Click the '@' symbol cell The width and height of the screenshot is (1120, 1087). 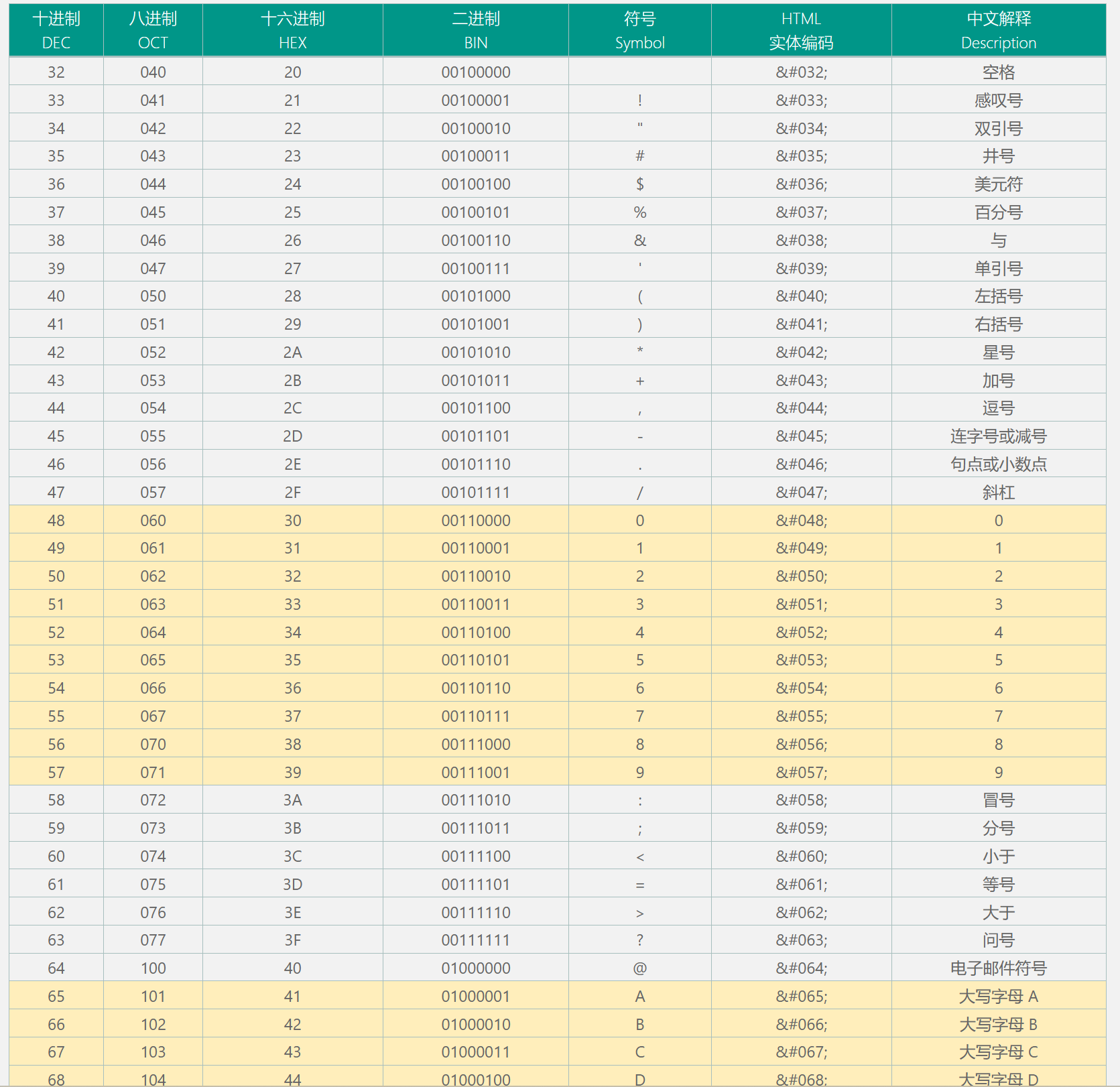tap(640, 968)
